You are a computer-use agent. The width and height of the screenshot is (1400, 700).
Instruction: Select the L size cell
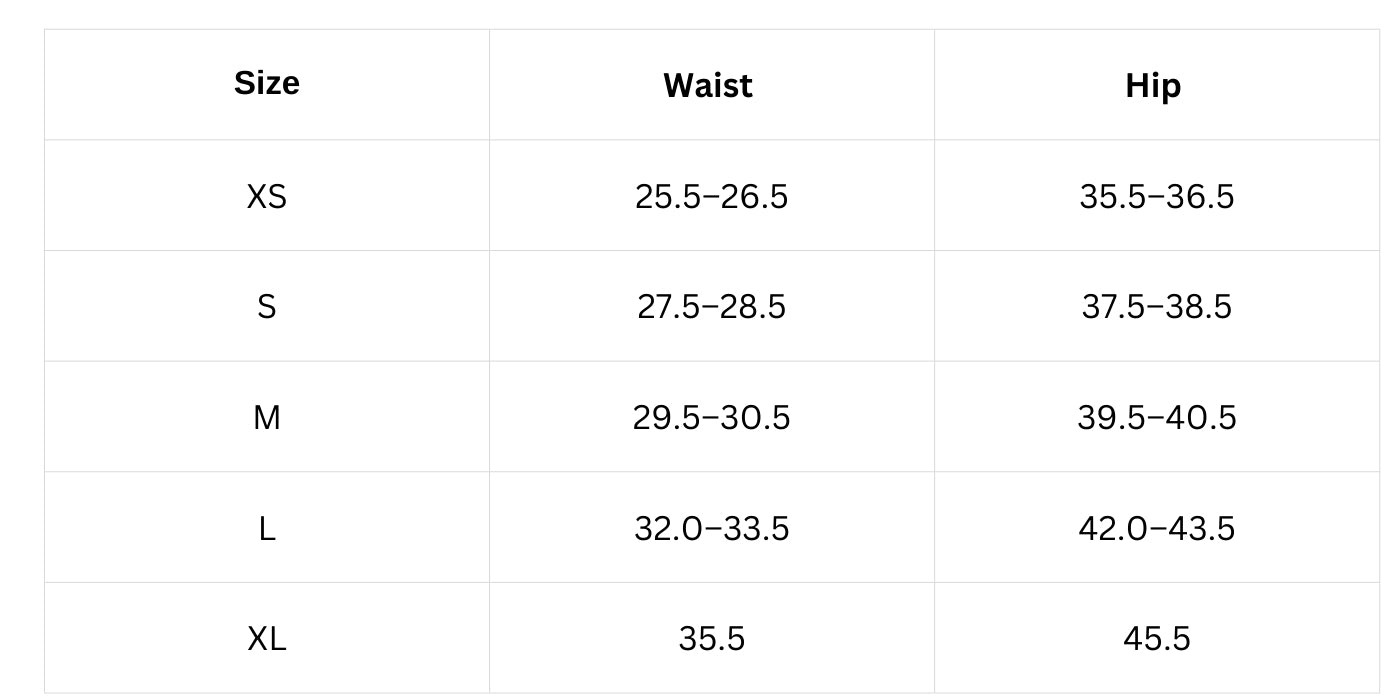(x=267, y=527)
